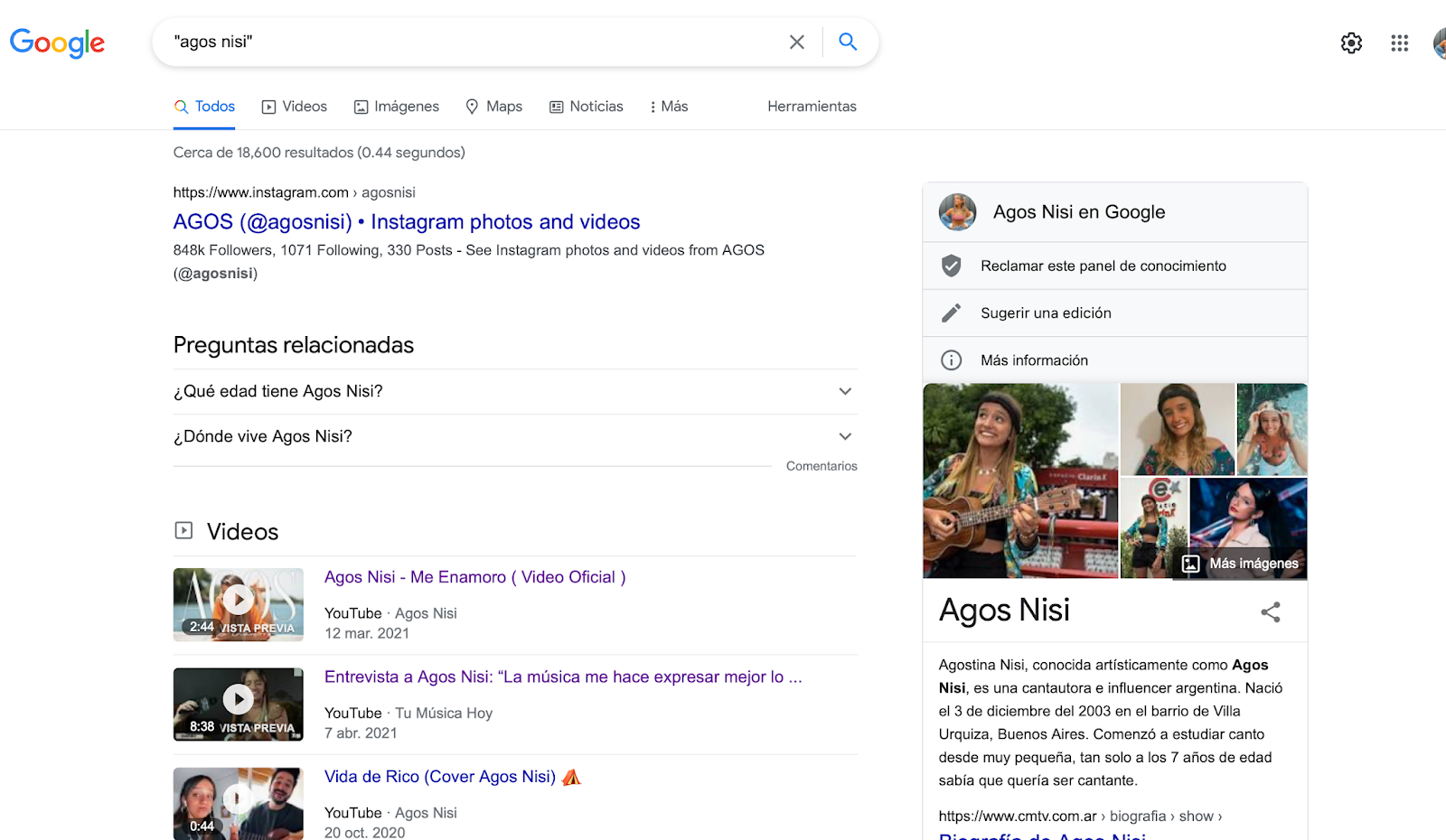This screenshot has width=1446, height=840.
Task: Play the Entrevista a Agos Nisi thumbnail
Action: click(239, 705)
